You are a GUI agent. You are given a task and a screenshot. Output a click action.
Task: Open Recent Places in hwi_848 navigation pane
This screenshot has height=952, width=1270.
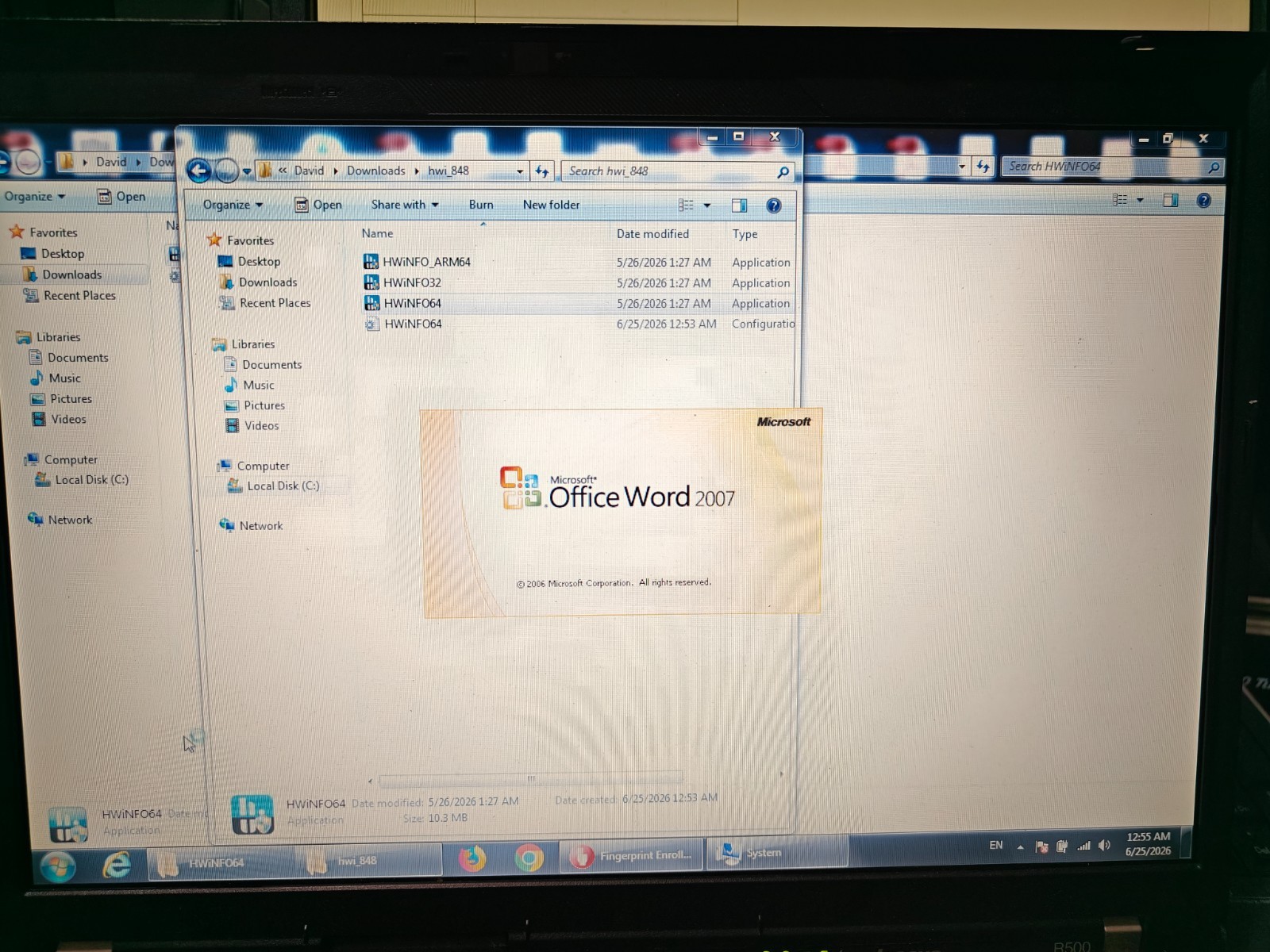[275, 303]
